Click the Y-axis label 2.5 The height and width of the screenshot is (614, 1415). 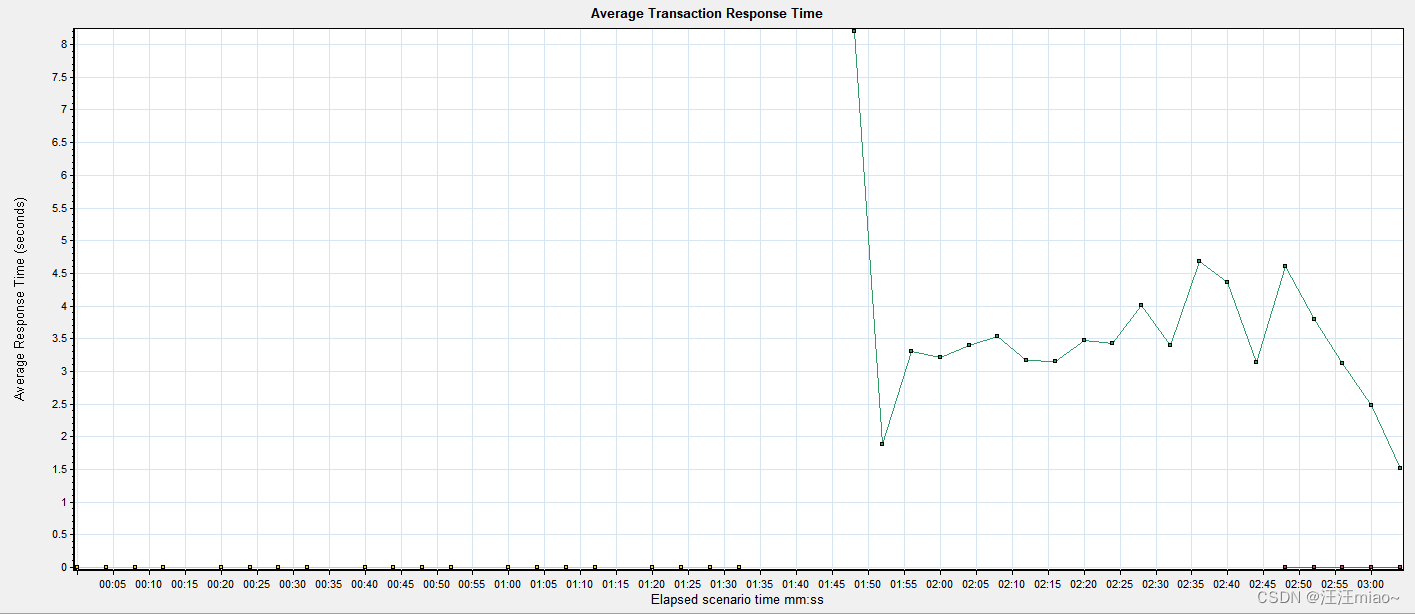coord(59,404)
